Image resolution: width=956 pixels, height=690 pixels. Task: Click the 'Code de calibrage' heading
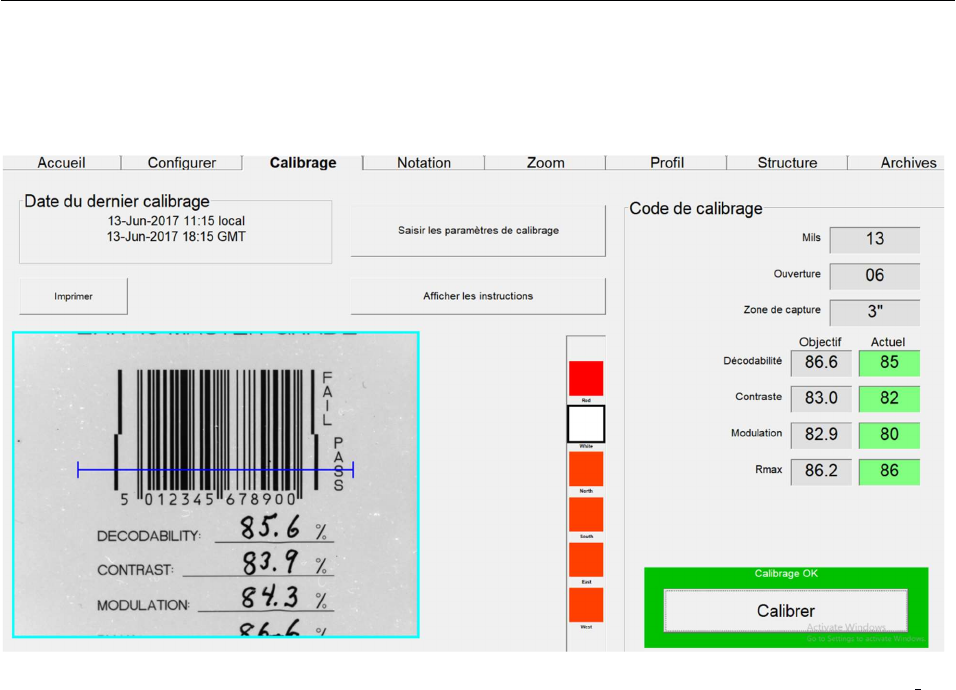click(x=696, y=208)
